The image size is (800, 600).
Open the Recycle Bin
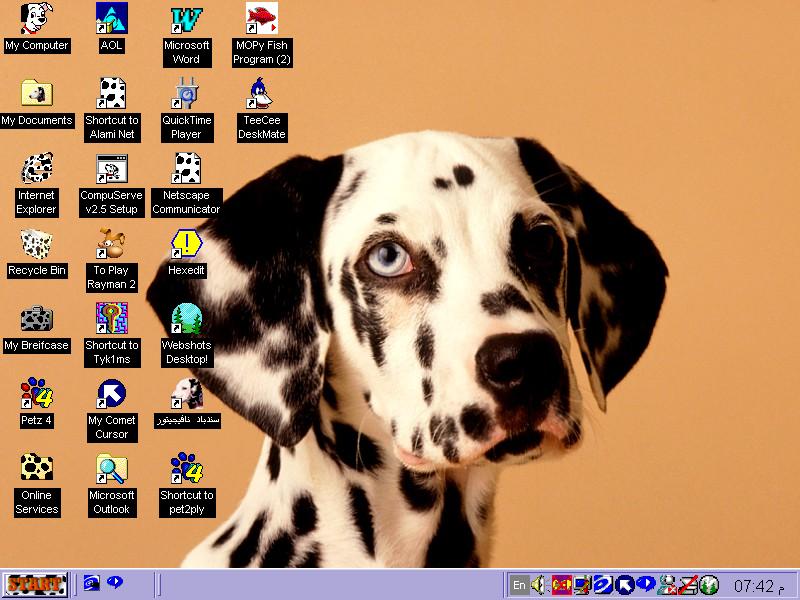[x=36, y=247]
